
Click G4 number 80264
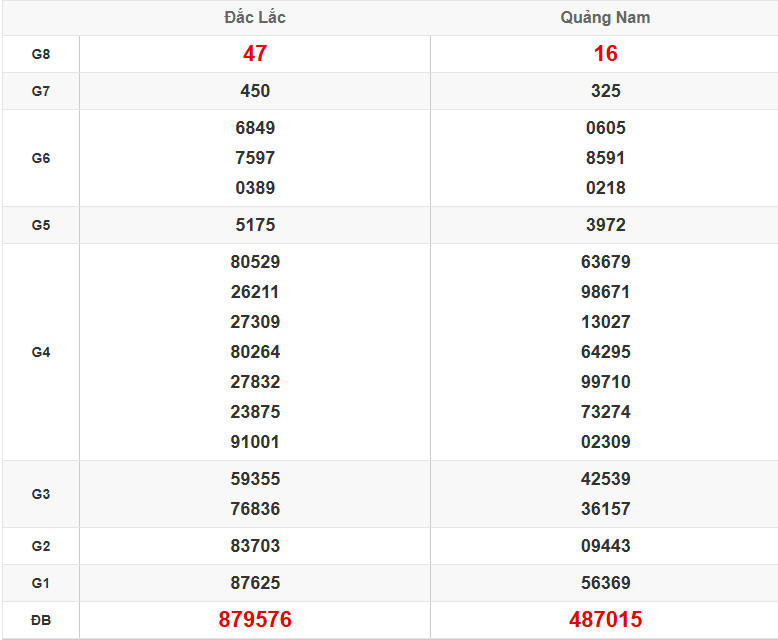pyautogui.click(x=255, y=352)
